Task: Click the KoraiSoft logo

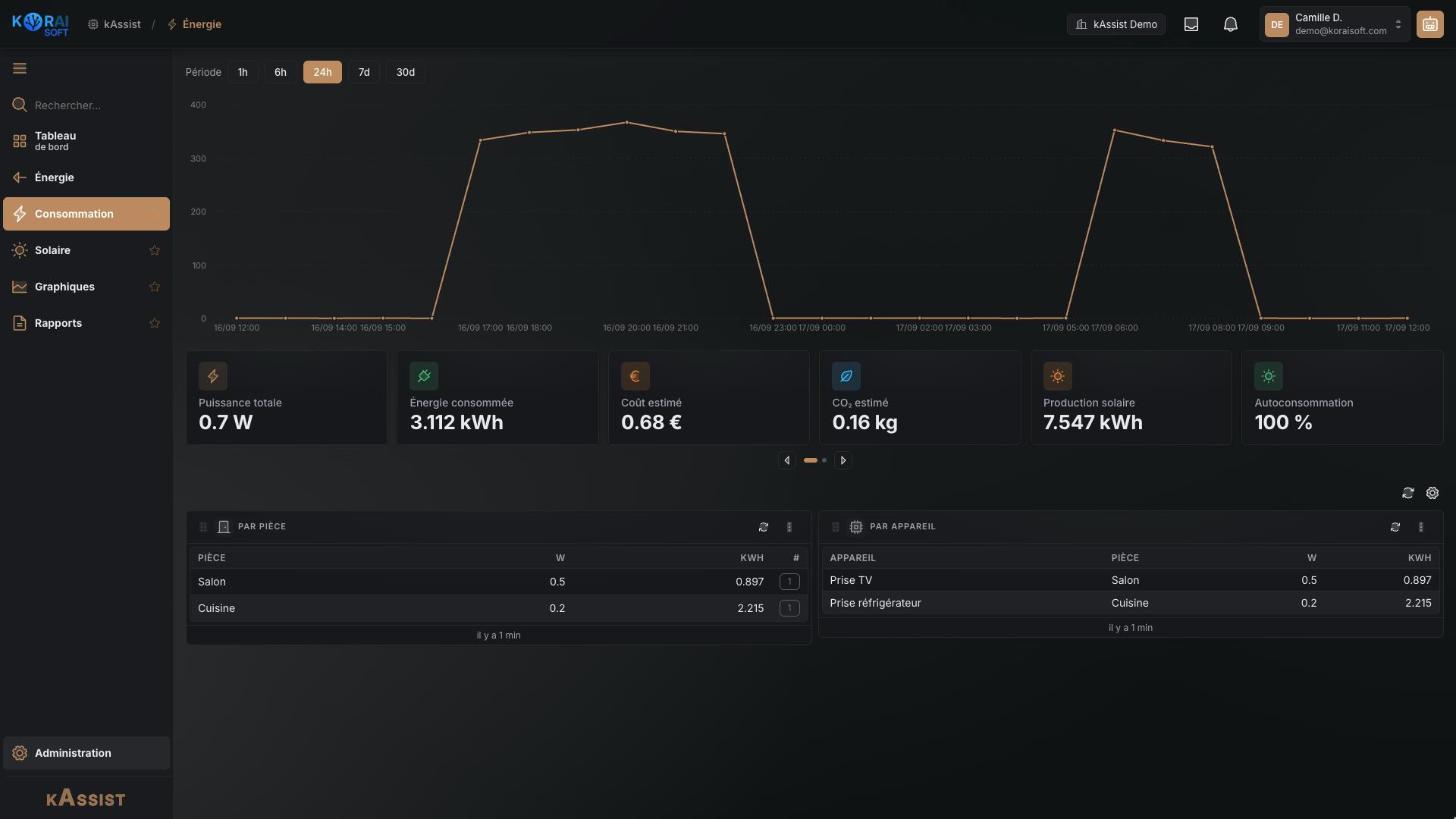Action: [x=40, y=24]
